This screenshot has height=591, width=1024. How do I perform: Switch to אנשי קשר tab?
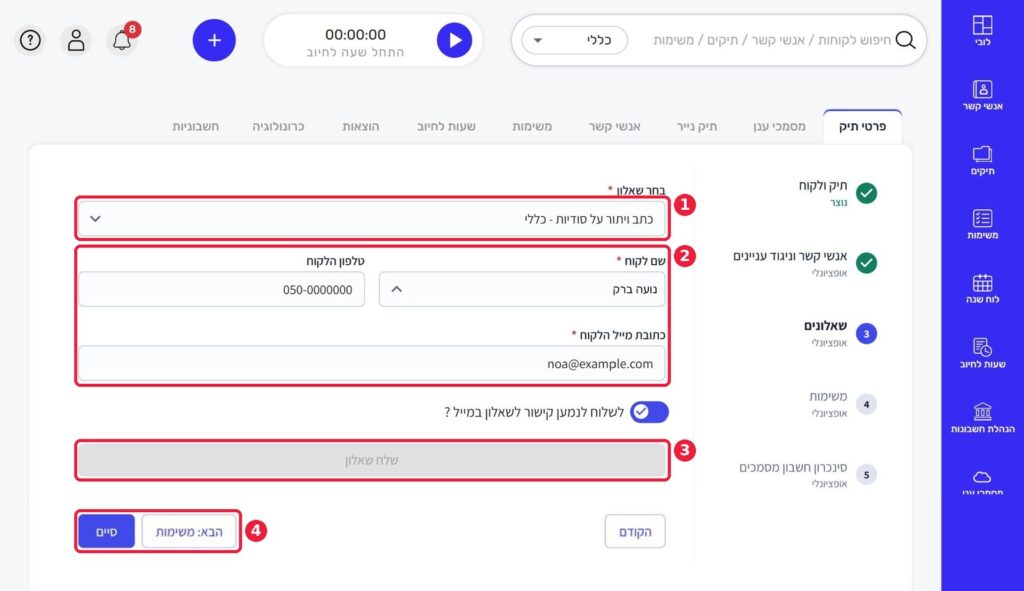point(615,127)
